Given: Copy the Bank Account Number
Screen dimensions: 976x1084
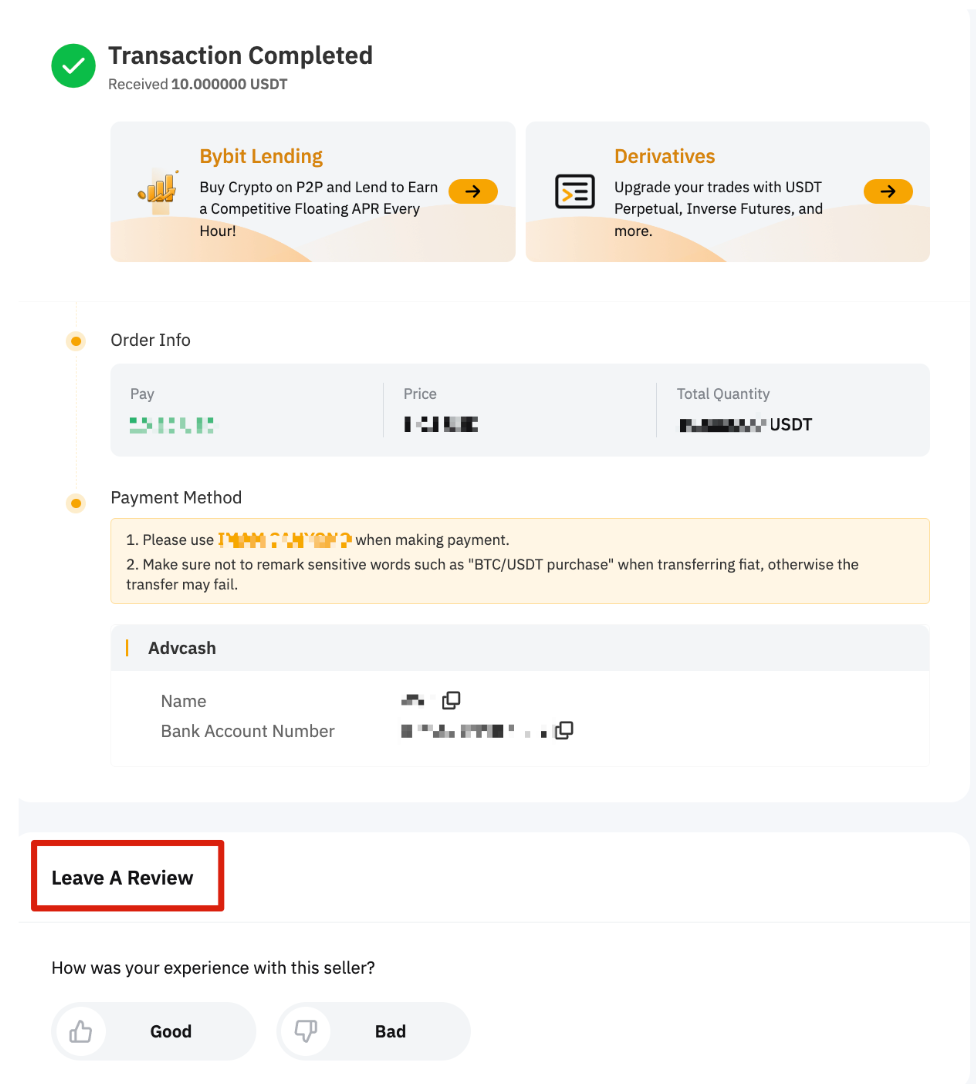Looking at the screenshot, I should [564, 730].
